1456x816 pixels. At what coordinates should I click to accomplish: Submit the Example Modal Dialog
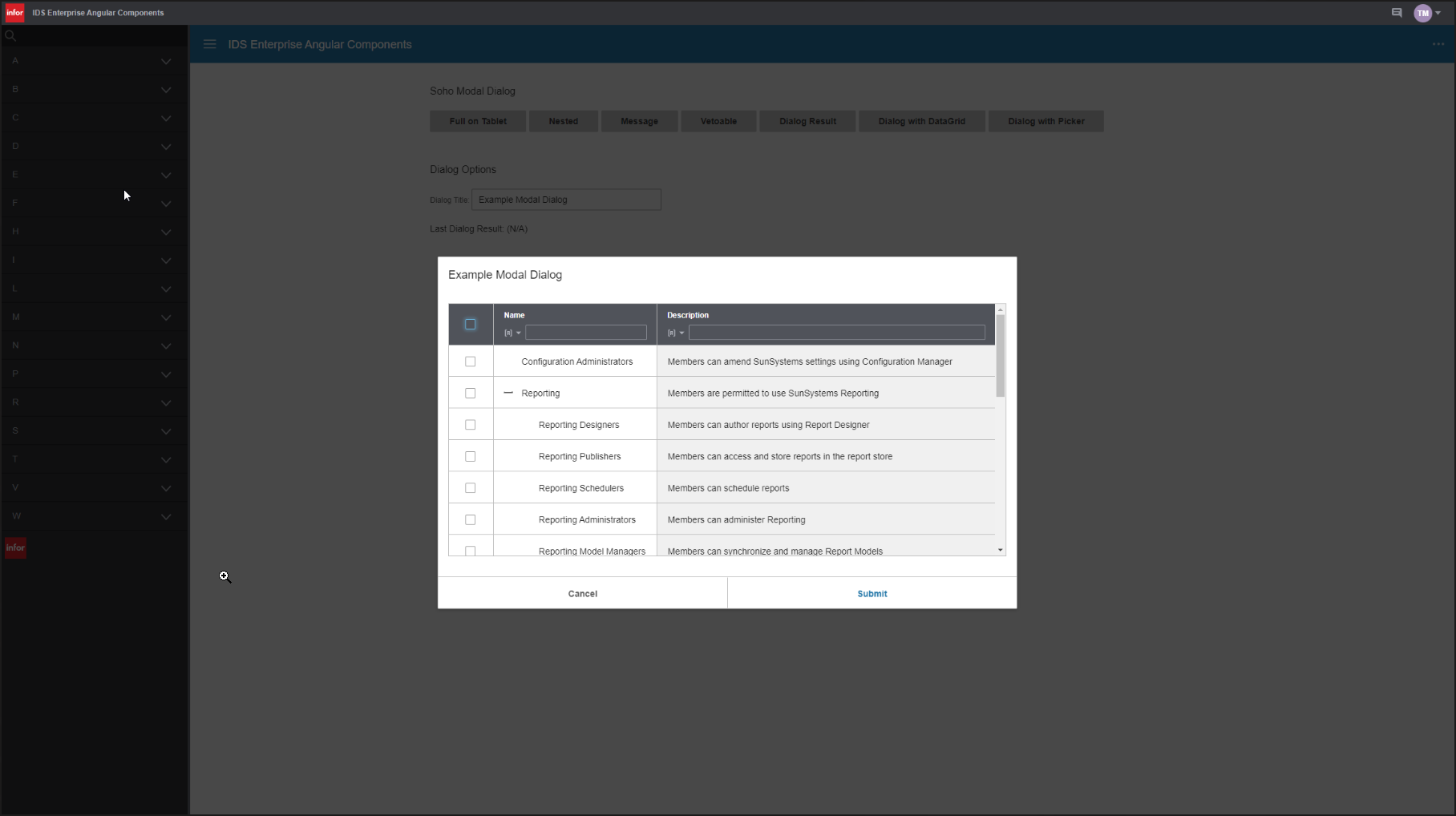[x=872, y=593]
